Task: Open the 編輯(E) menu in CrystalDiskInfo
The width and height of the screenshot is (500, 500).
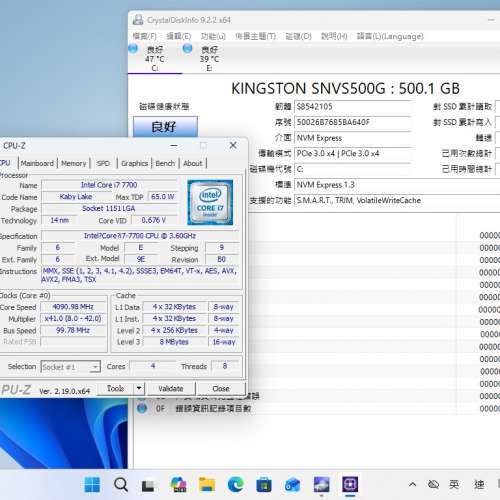Action: (179, 36)
